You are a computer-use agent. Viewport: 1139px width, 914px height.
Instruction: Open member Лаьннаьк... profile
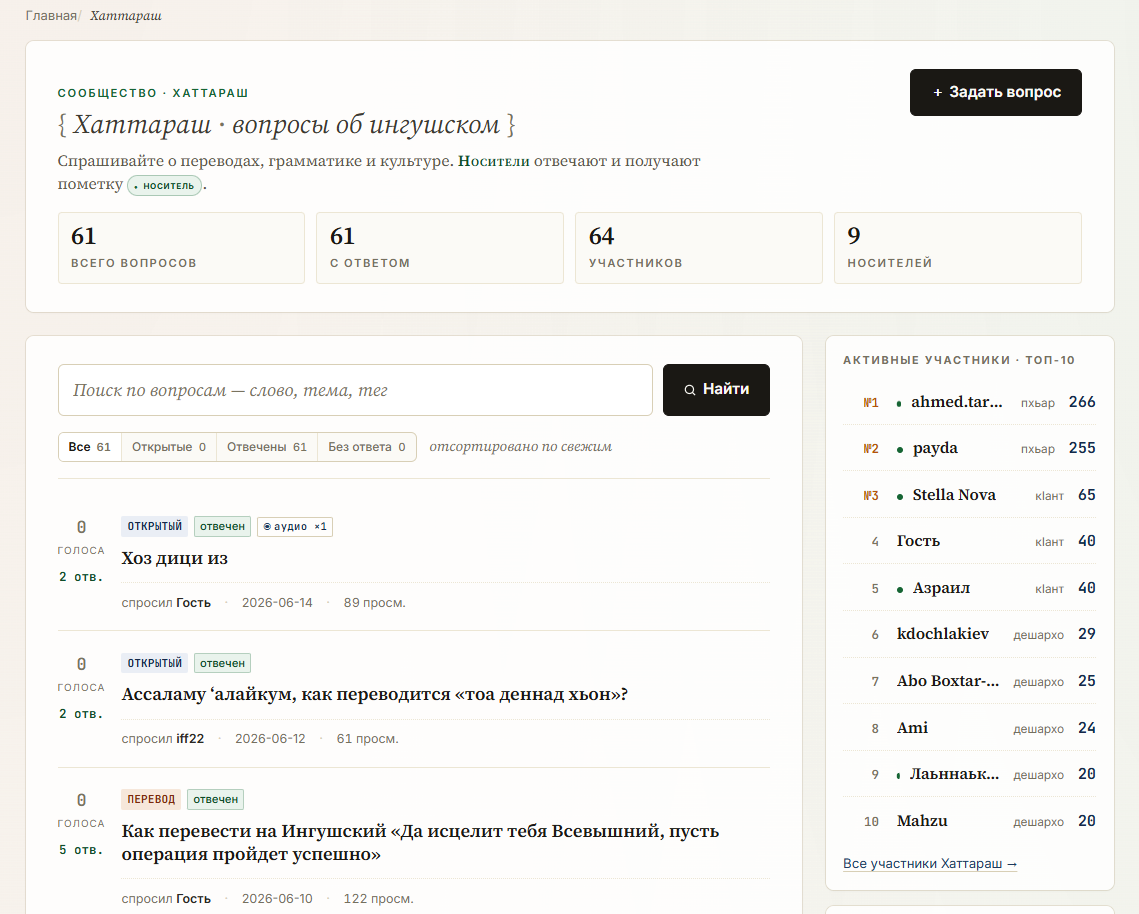coord(954,774)
